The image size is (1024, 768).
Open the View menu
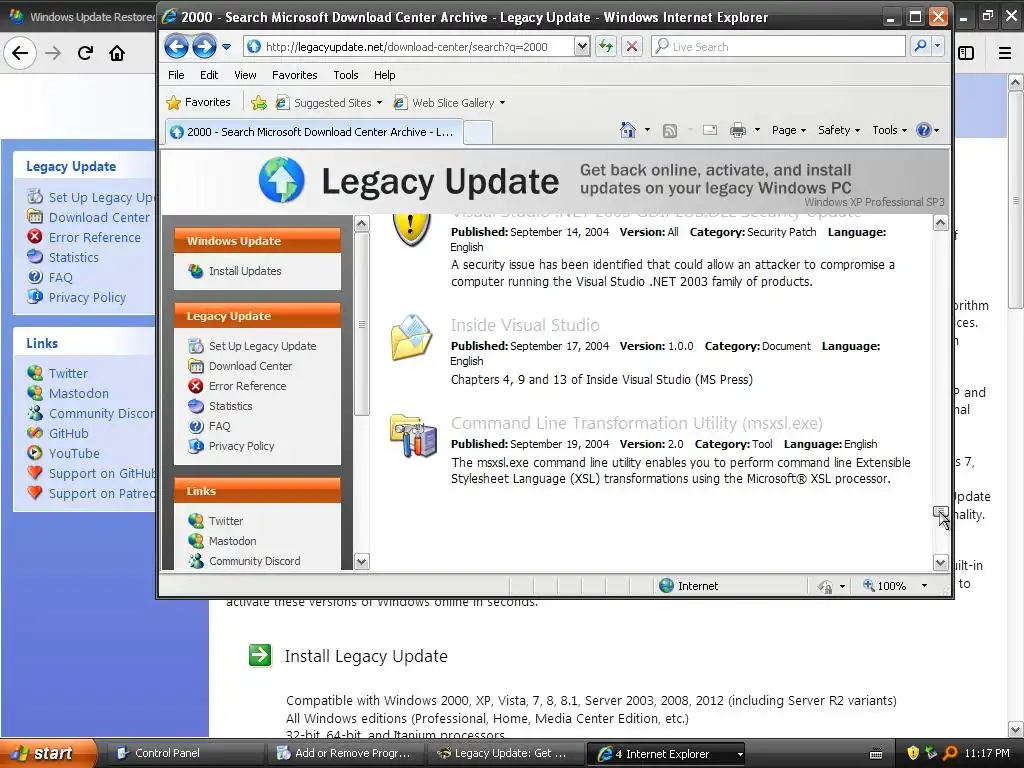[x=245, y=75]
